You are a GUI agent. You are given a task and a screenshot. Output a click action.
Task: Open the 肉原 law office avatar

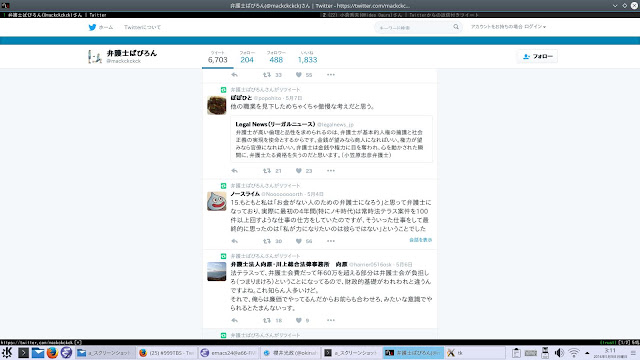tap(216, 271)
